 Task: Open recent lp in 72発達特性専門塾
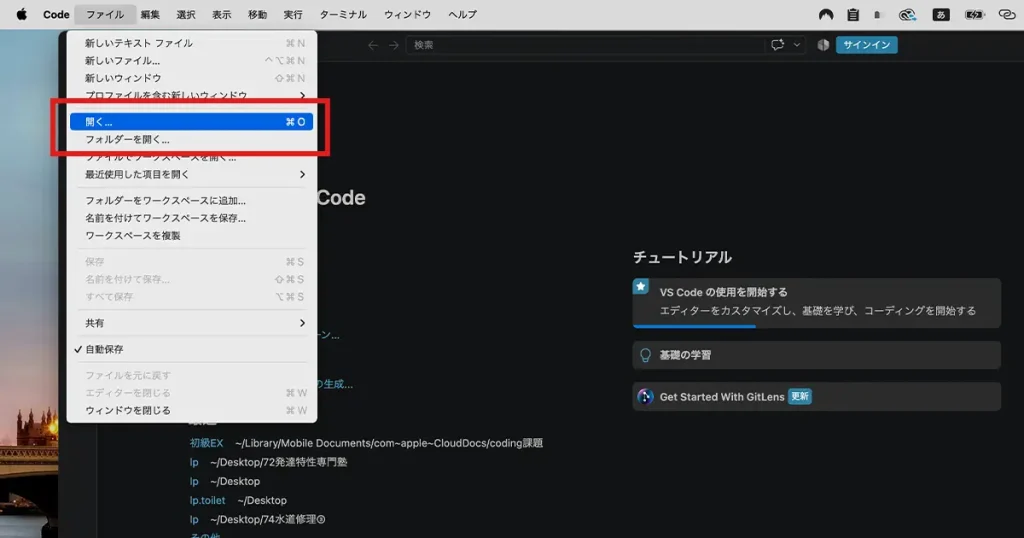pyautogui.click(x=194, y=462)
